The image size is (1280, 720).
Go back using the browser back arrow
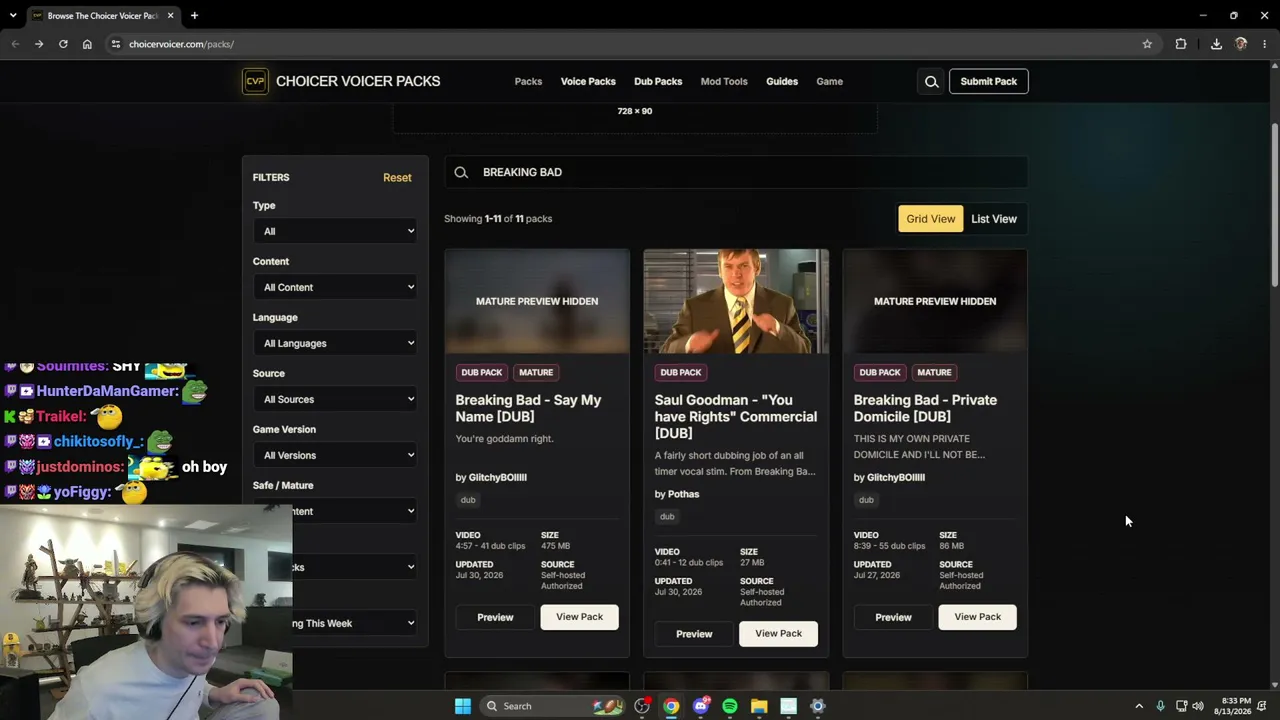[15, 44]
